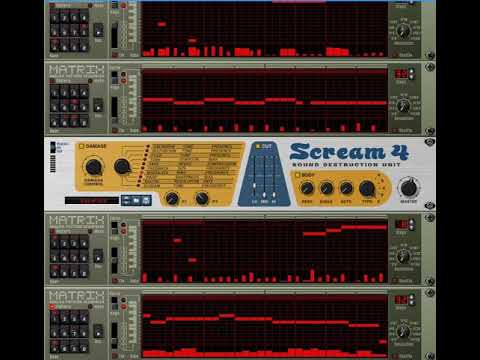The width and height of the screenshot is (480, 360).
Task: Toggle Shuffle on the Matrix directly above Scream 4
Action: [x=395, y=131]
